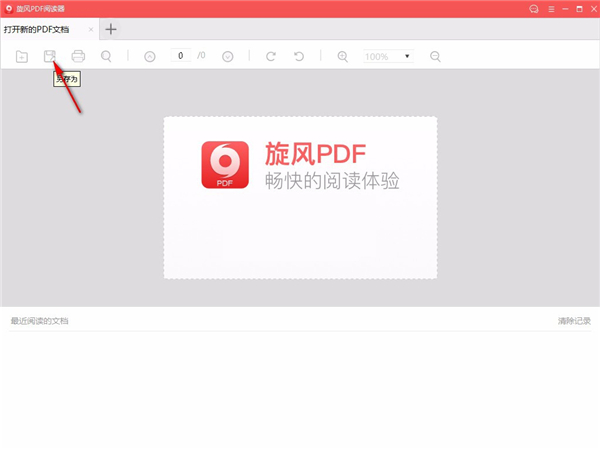Rotate page counterclockwise

(x=299, y=56)
